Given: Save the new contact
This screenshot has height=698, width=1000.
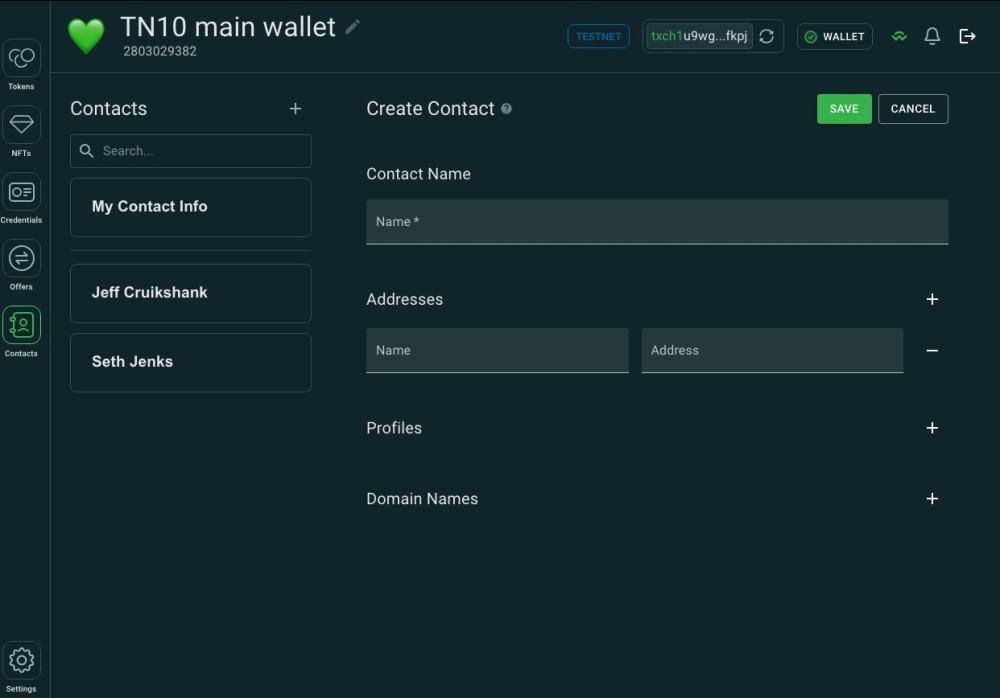Looking at the screenshot, I should tap(844, 109).
